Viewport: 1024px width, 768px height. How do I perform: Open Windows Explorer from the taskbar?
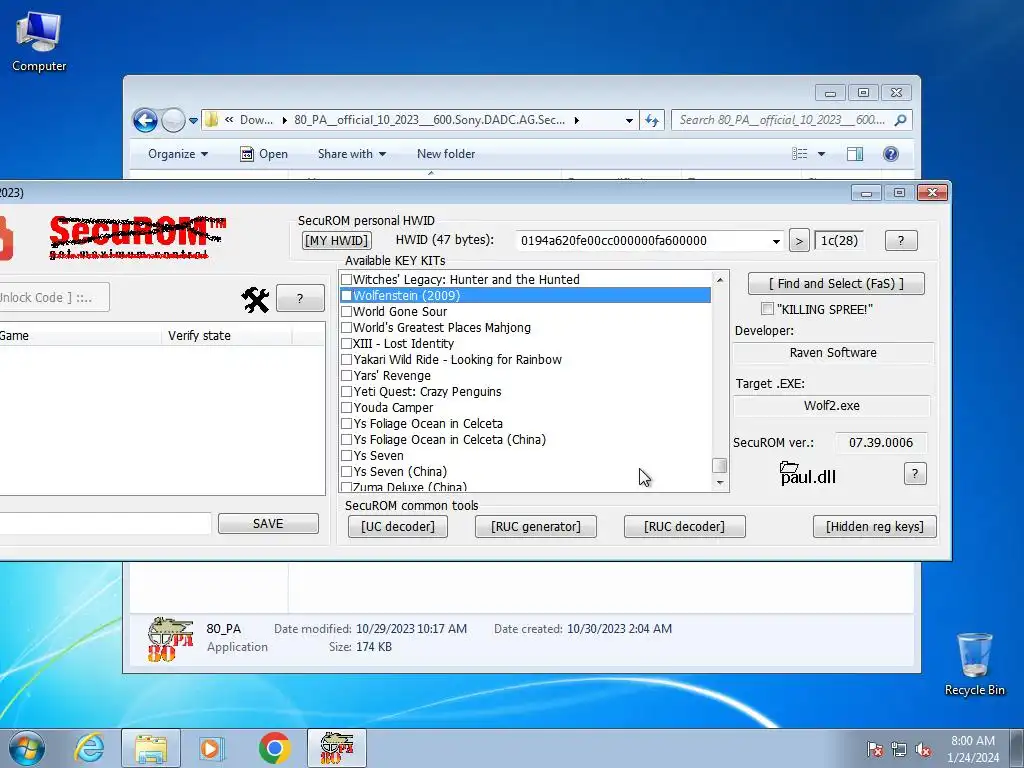click(x=151, y=748)
